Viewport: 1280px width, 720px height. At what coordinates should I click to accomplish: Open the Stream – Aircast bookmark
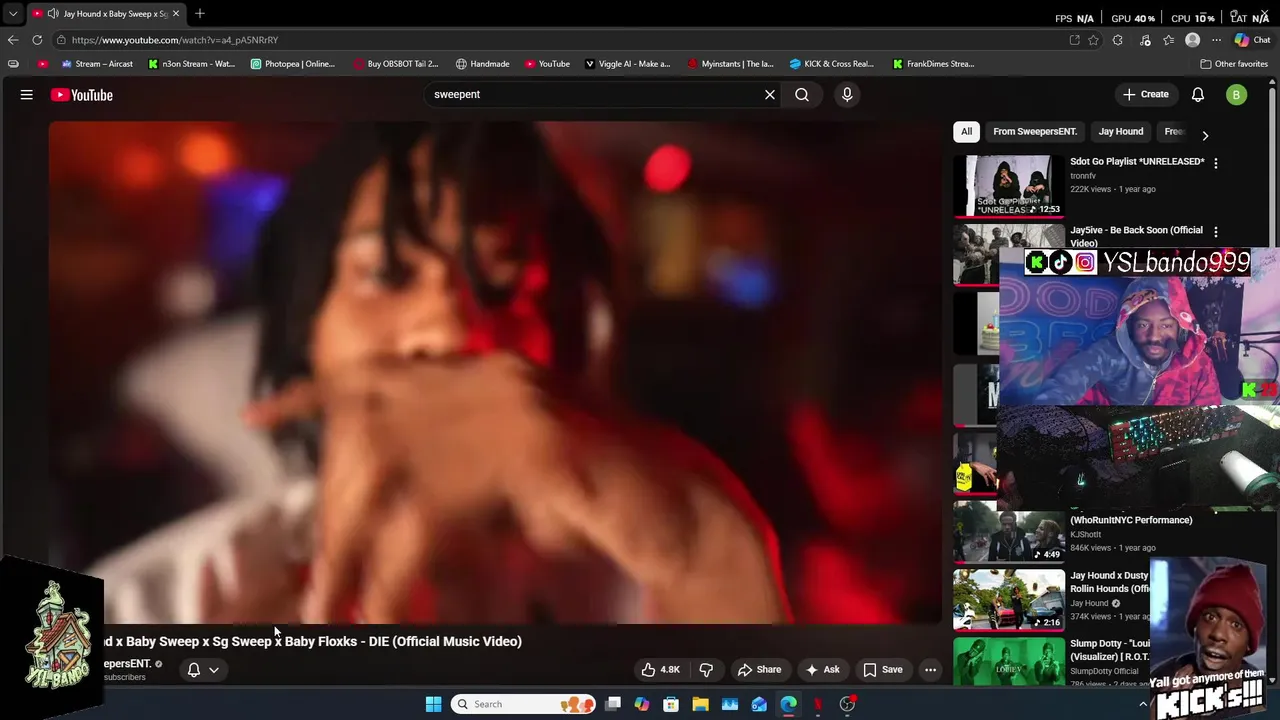pyautogui.click(x=97, y=64)
